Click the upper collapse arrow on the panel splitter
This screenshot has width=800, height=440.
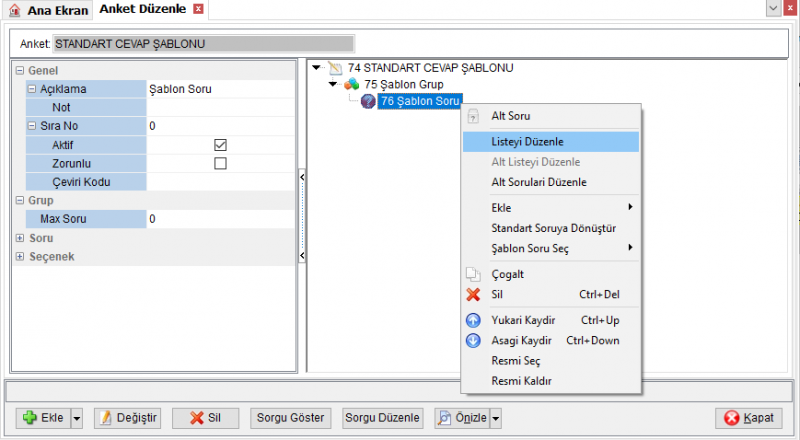[302, 177]
